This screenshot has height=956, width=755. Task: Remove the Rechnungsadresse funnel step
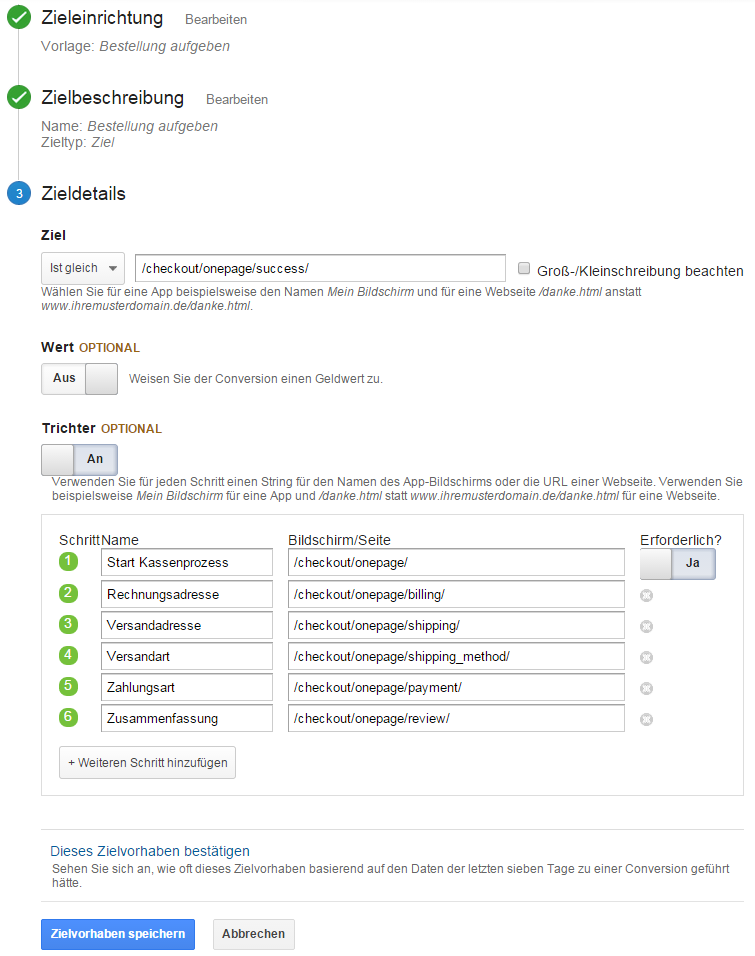(647, 595)
